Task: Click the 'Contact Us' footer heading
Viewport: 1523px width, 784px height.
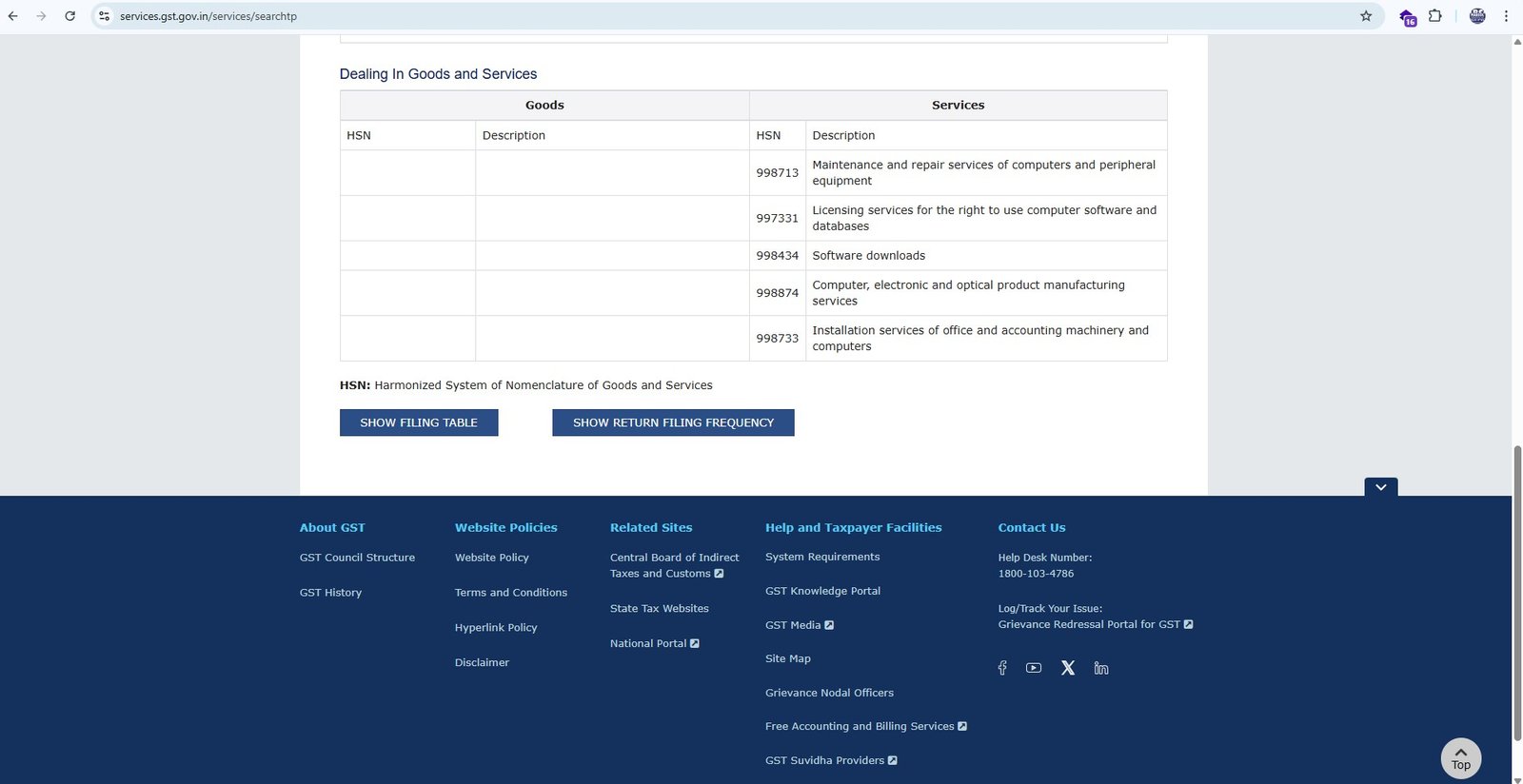Action: tap(1032, 528)
